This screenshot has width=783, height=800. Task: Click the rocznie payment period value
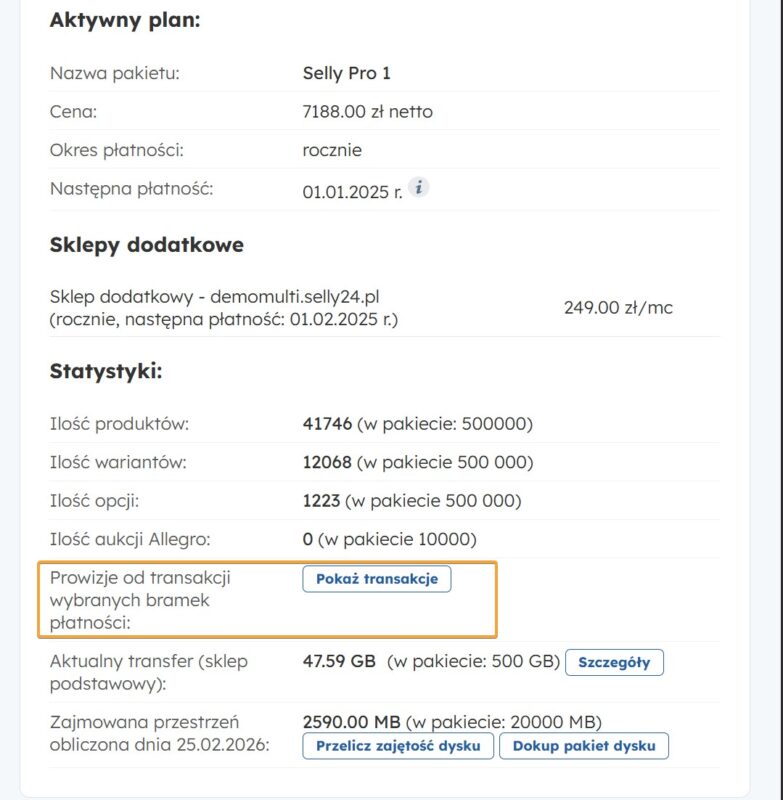click(332, 150)
